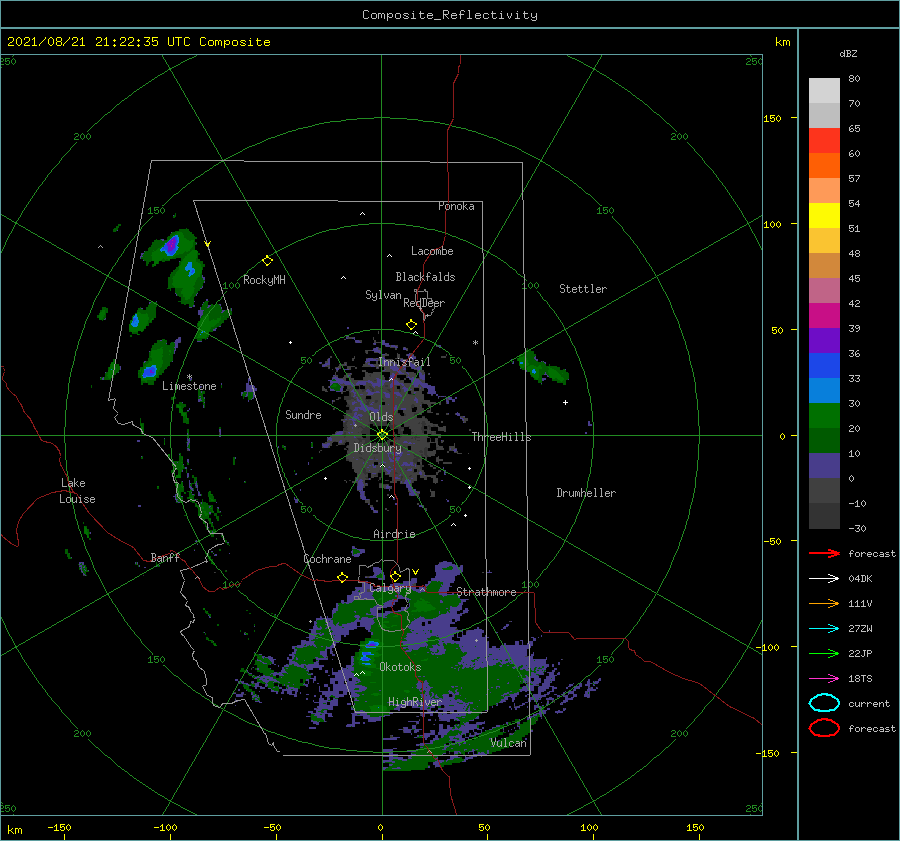Select the yellow diamond marker above Calgary
Screen dimensions: 900x841
[x=395, y=576]
